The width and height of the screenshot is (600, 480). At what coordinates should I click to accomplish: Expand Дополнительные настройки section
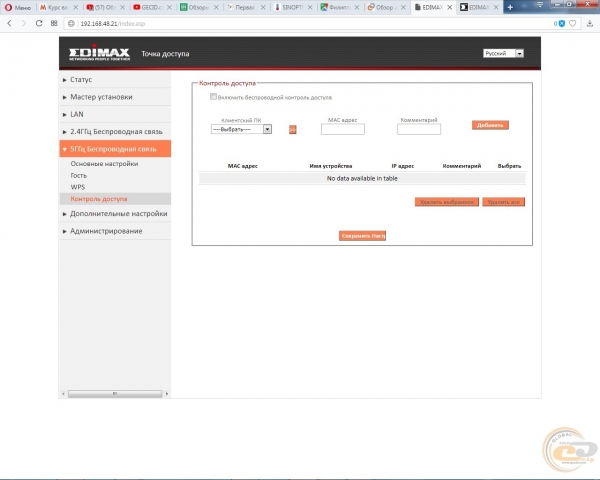pos(115,214)
